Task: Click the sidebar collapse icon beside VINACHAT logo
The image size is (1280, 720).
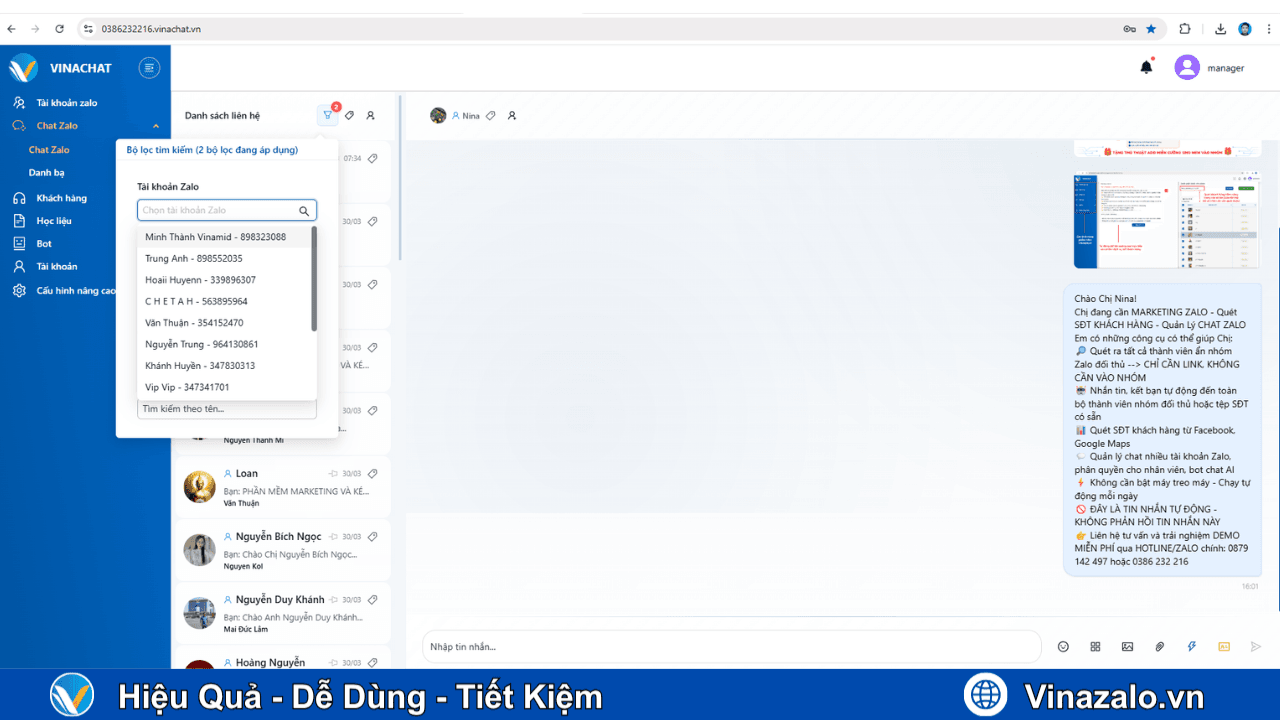Action: pyautogui.click(x=149, y=67)
